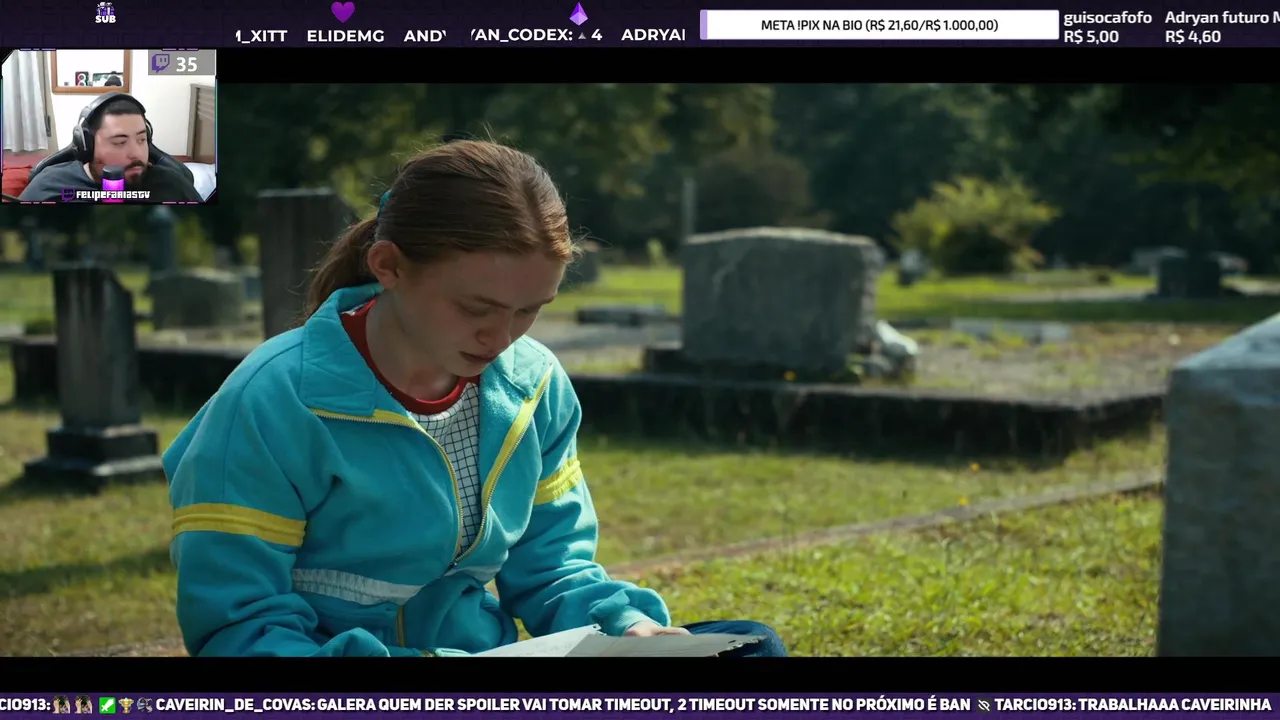Click the green checkmark emote in chat ticker
1280x720 pixels.
[107, 705]
